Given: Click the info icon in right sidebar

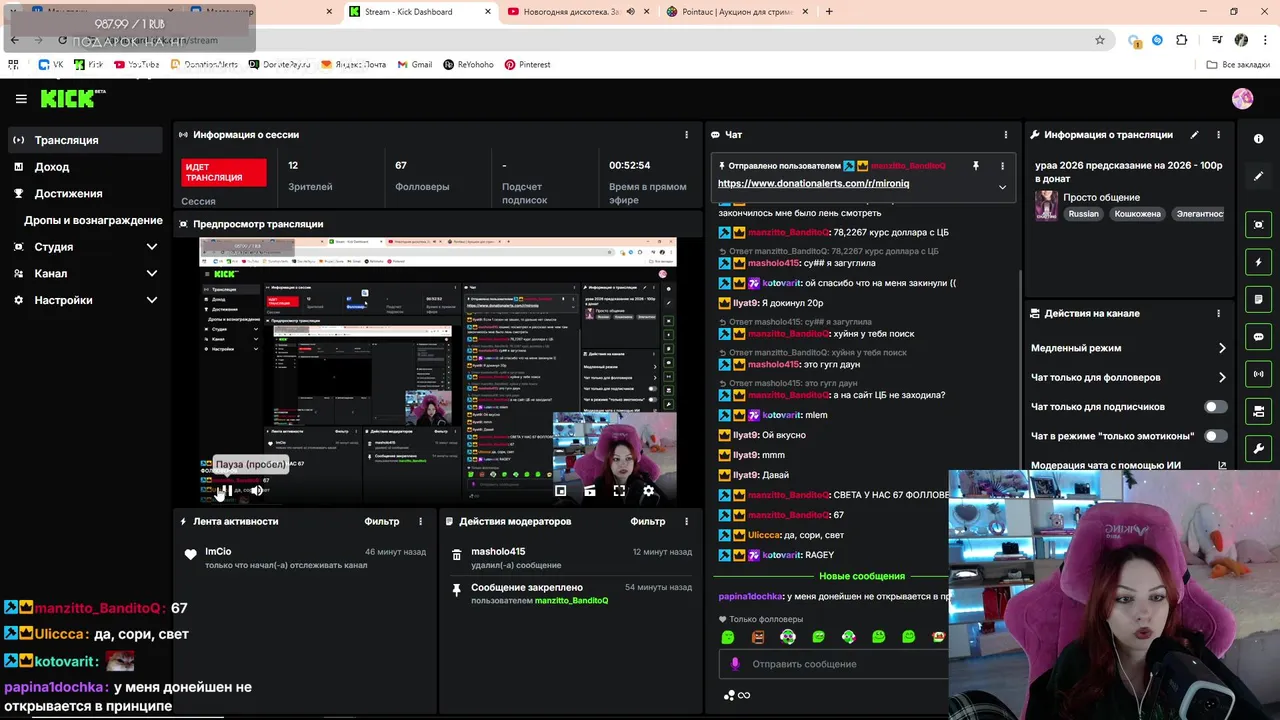Looking at the screenshot, I should 1259,139.
